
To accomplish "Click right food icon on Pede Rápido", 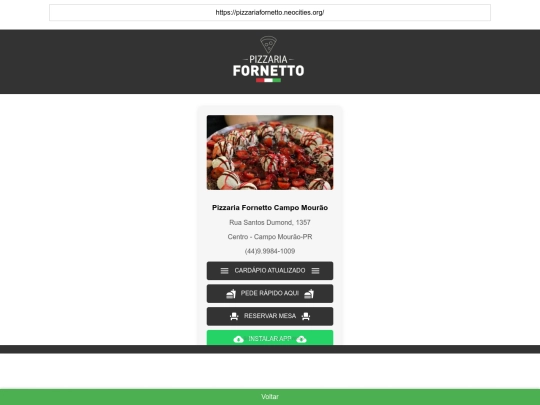I will [309, 293].
